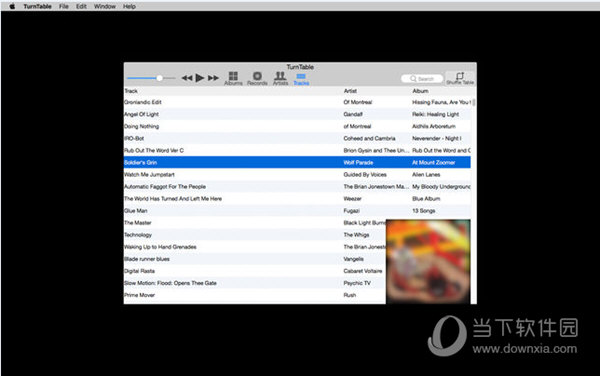Open the Window menu
600x376 pixels.
coord(105,6)
